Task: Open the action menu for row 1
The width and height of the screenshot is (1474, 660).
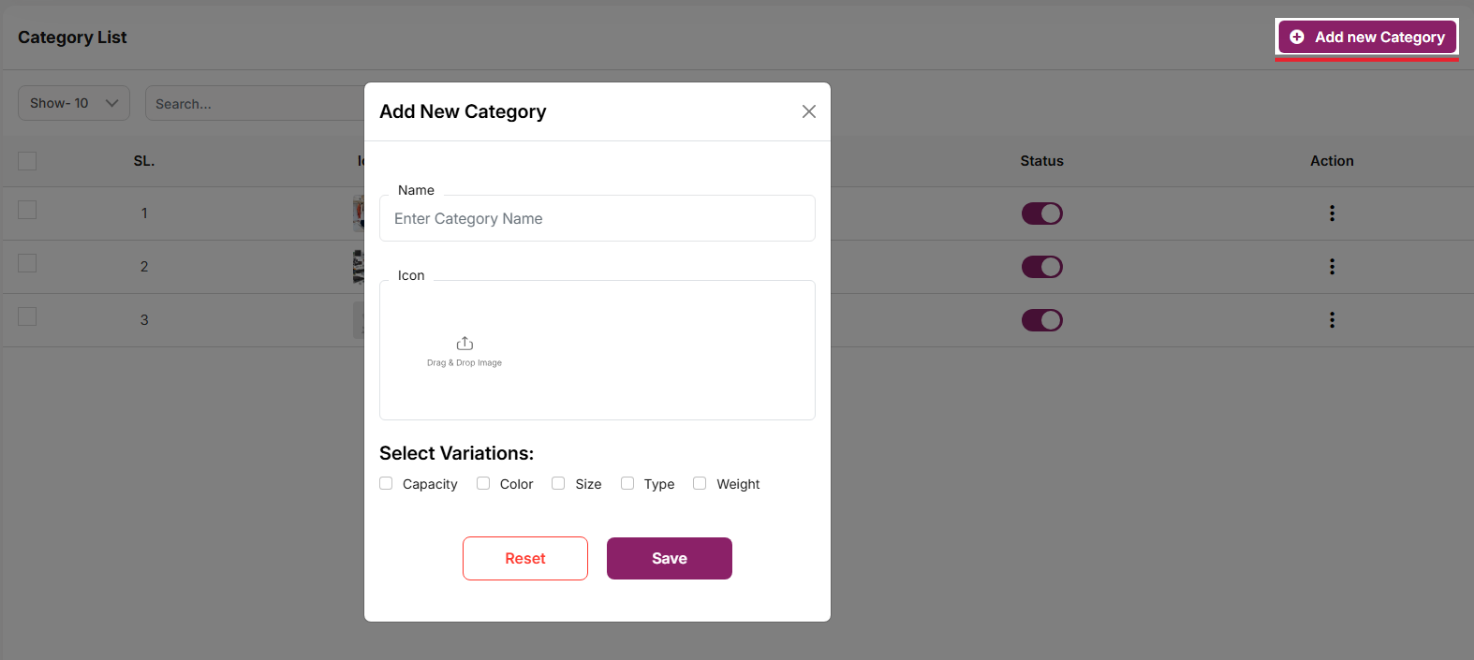Action: coord(1331,213)
